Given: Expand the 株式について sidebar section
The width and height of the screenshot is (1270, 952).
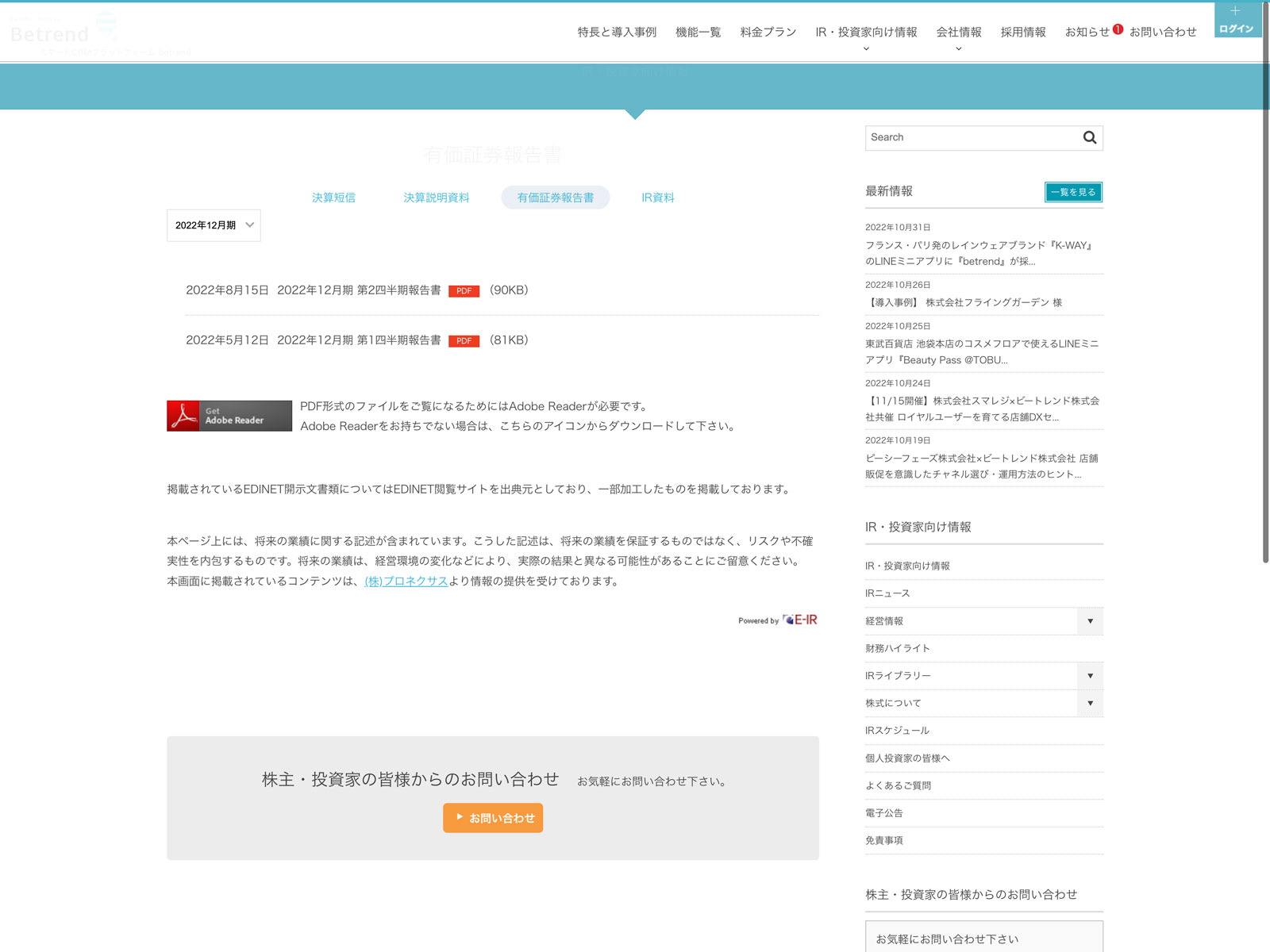Looking at the screenshot, I should point(1090,704).
